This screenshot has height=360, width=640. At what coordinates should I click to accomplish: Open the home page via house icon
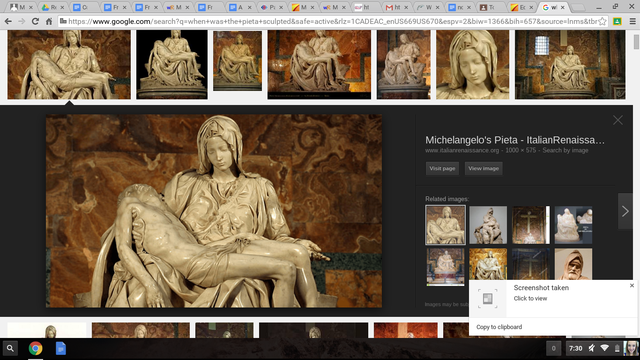(49, 21)
